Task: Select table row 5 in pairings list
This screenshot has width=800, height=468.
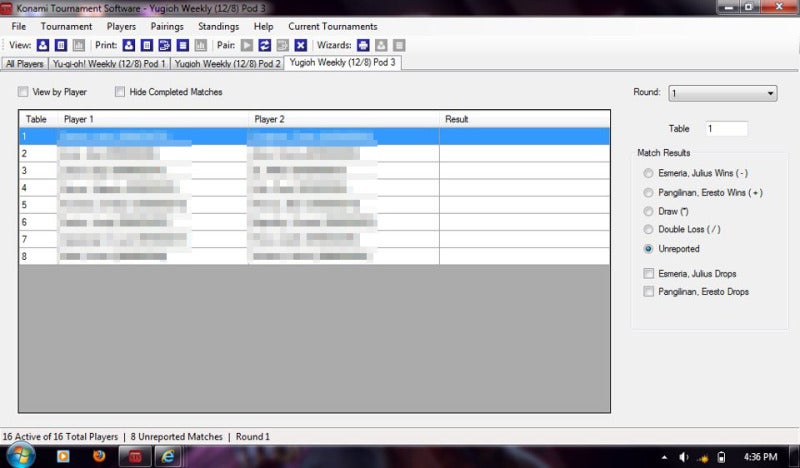Action: click(x=314, y=205)
